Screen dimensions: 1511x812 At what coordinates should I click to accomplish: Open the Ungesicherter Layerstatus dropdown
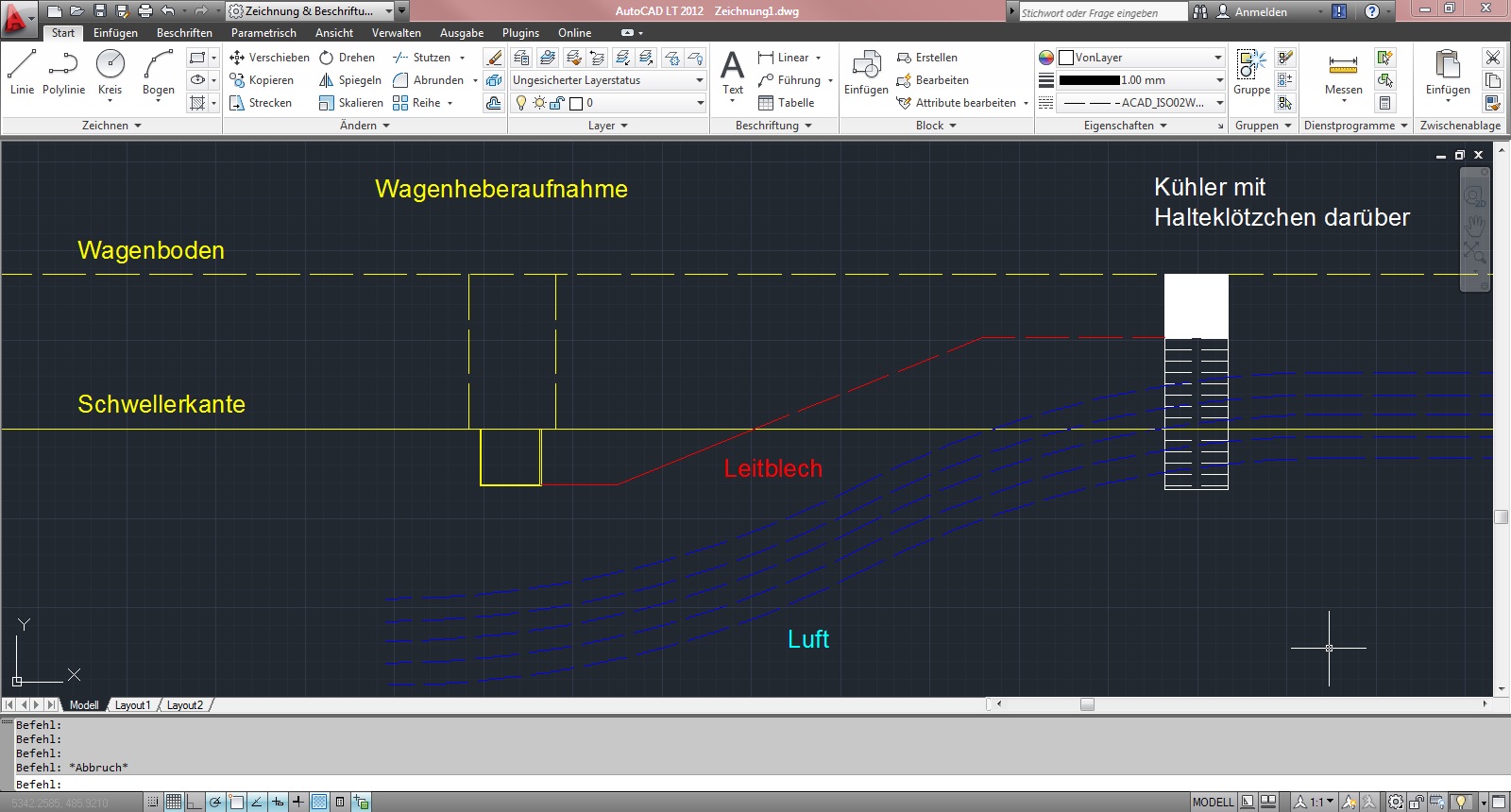608,80
